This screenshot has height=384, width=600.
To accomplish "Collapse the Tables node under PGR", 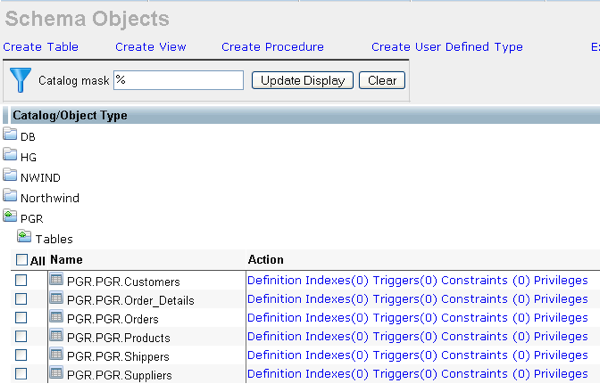I will 24,236.
